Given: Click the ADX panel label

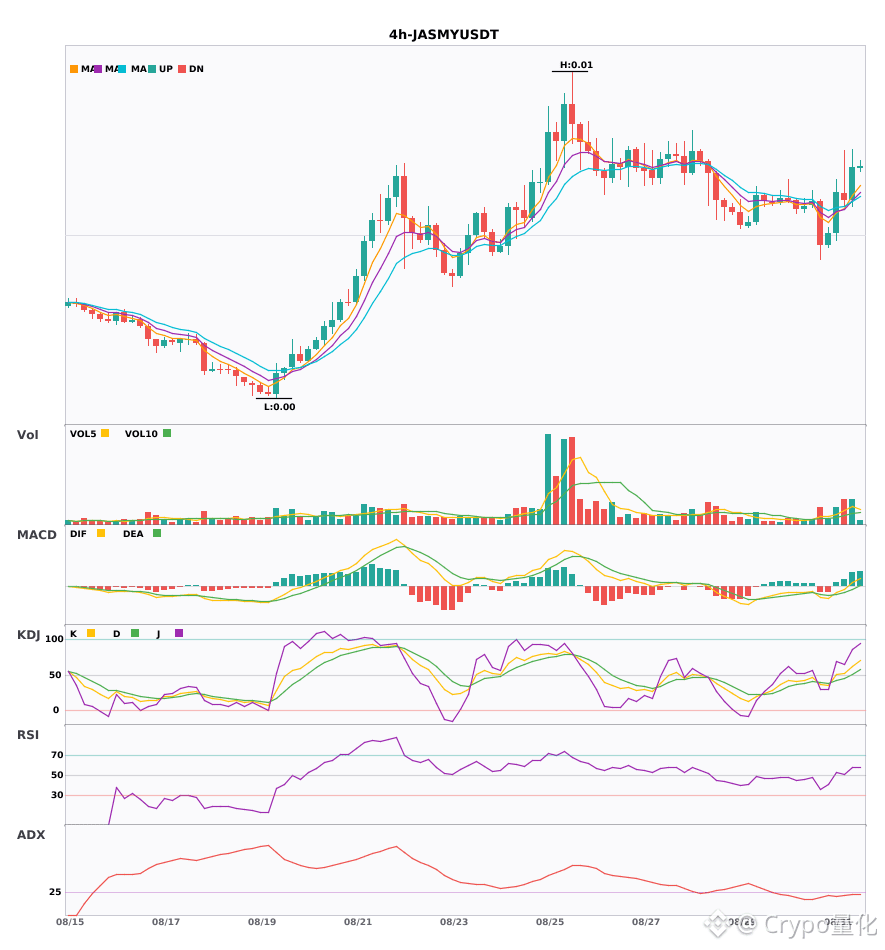Looking at the screenshot, I should [x=31, y=835].
